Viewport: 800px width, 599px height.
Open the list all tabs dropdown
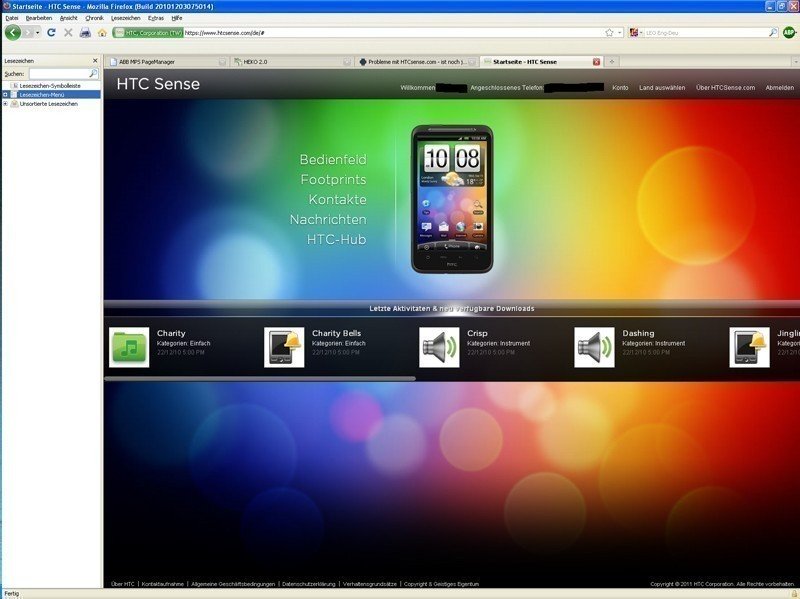tap(795, 62)
